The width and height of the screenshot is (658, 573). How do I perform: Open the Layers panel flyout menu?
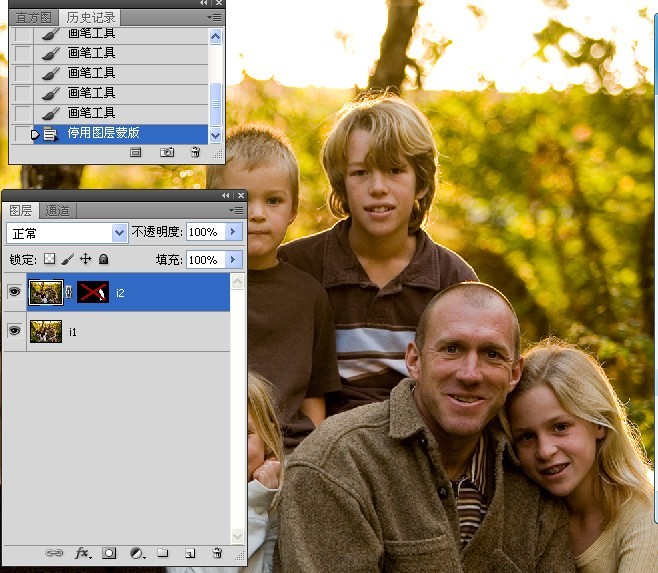click(236, 210)
